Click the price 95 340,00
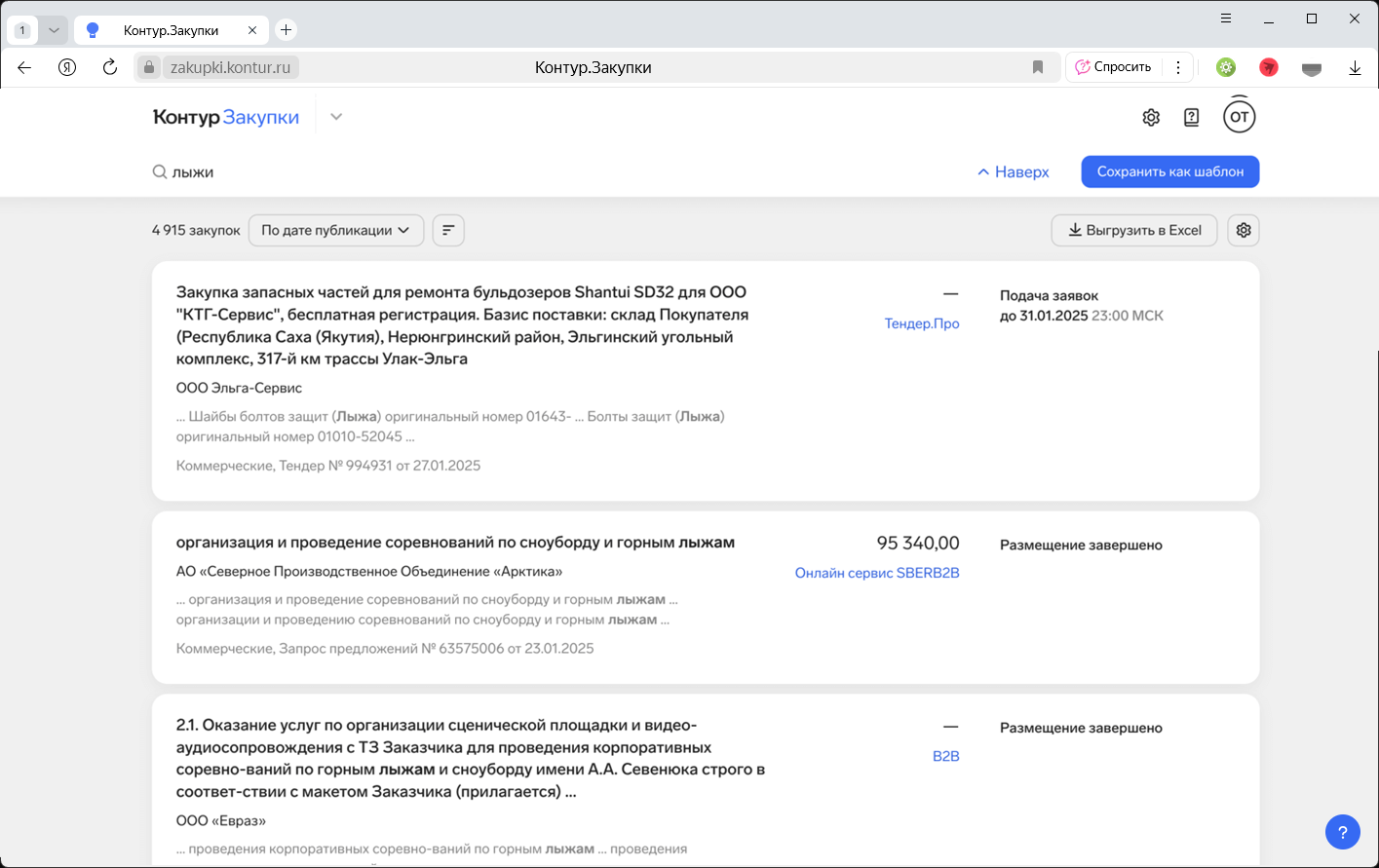 [918, 543]
